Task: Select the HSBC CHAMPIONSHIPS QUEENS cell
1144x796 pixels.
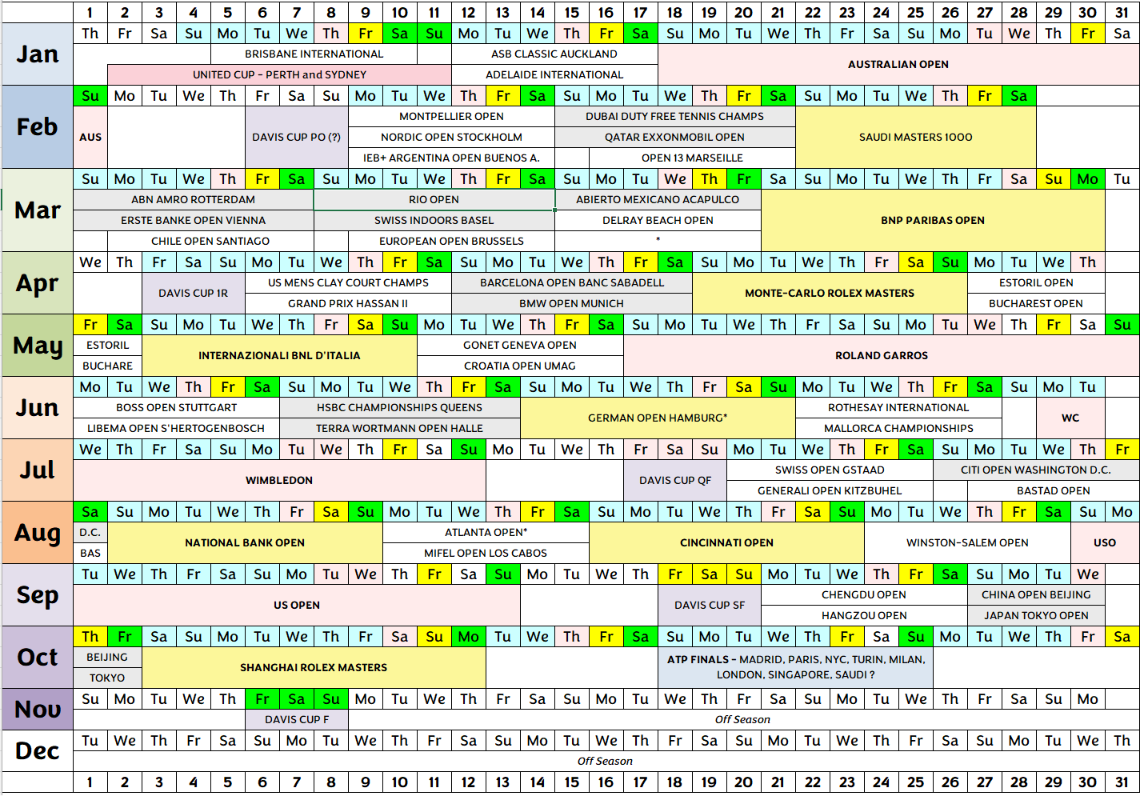Action: point(400,408)
